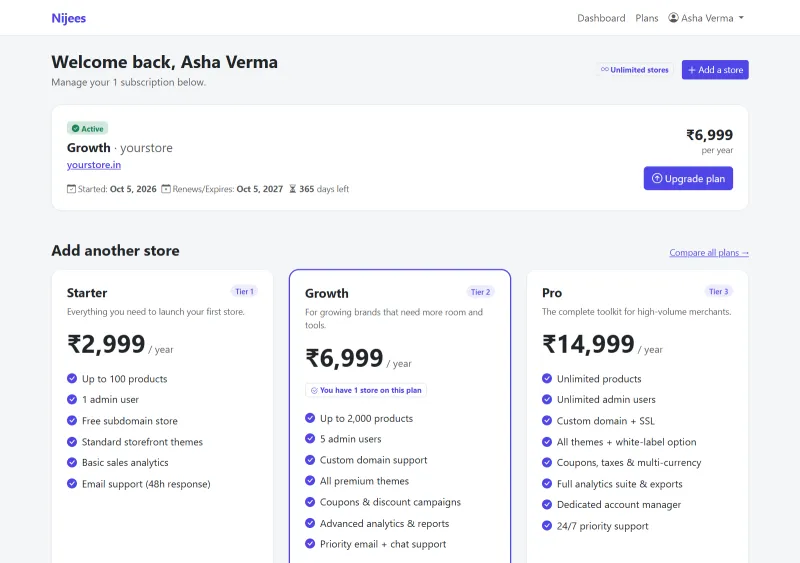Click the infinity icon in Unlimited stores badge
800x563 pixels.
(605, 69)
